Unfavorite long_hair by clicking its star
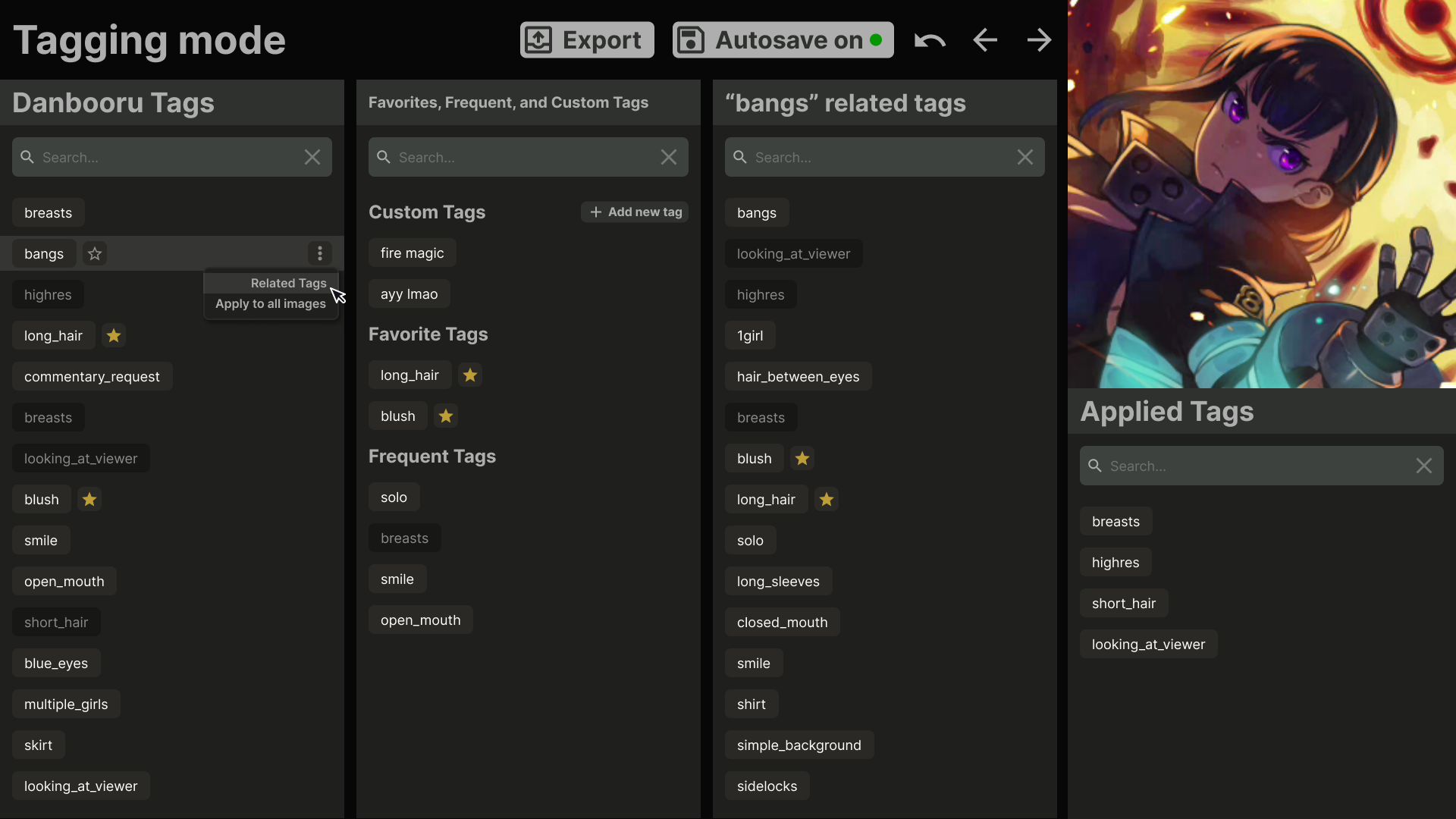 (113, 335)
